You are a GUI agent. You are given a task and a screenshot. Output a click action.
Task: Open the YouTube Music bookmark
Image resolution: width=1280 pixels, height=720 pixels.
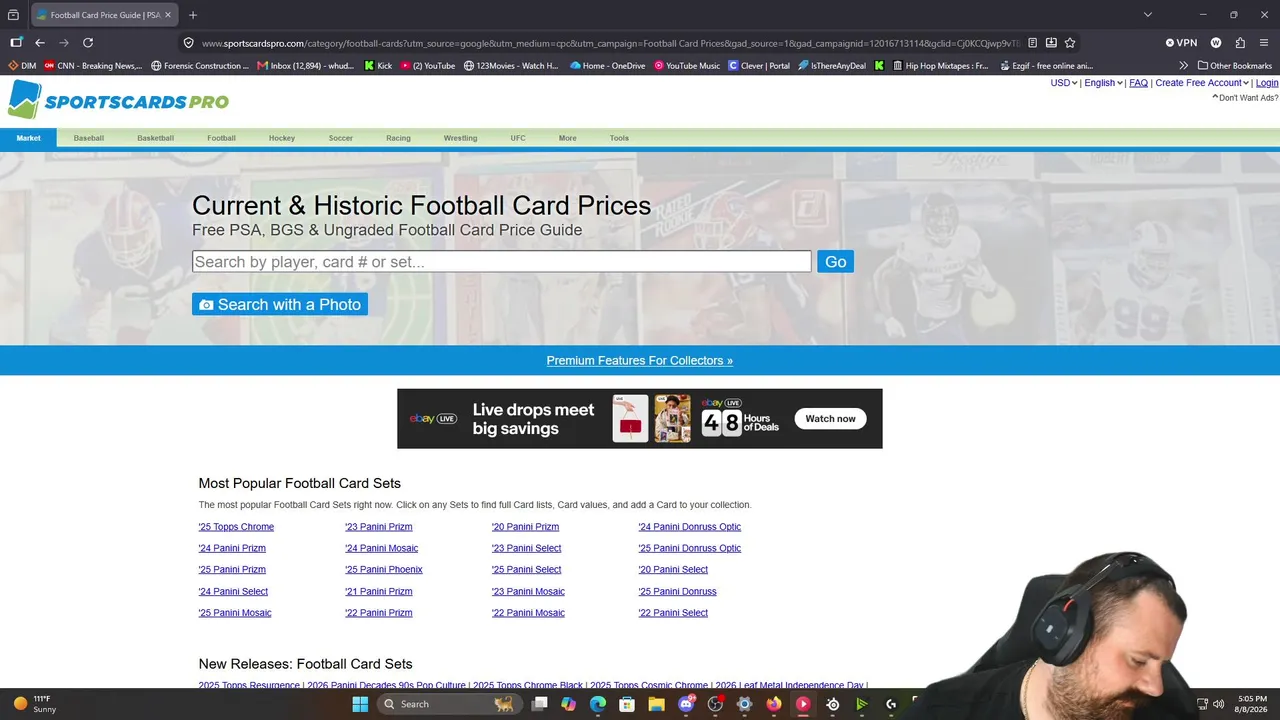[x=687, y=66]
